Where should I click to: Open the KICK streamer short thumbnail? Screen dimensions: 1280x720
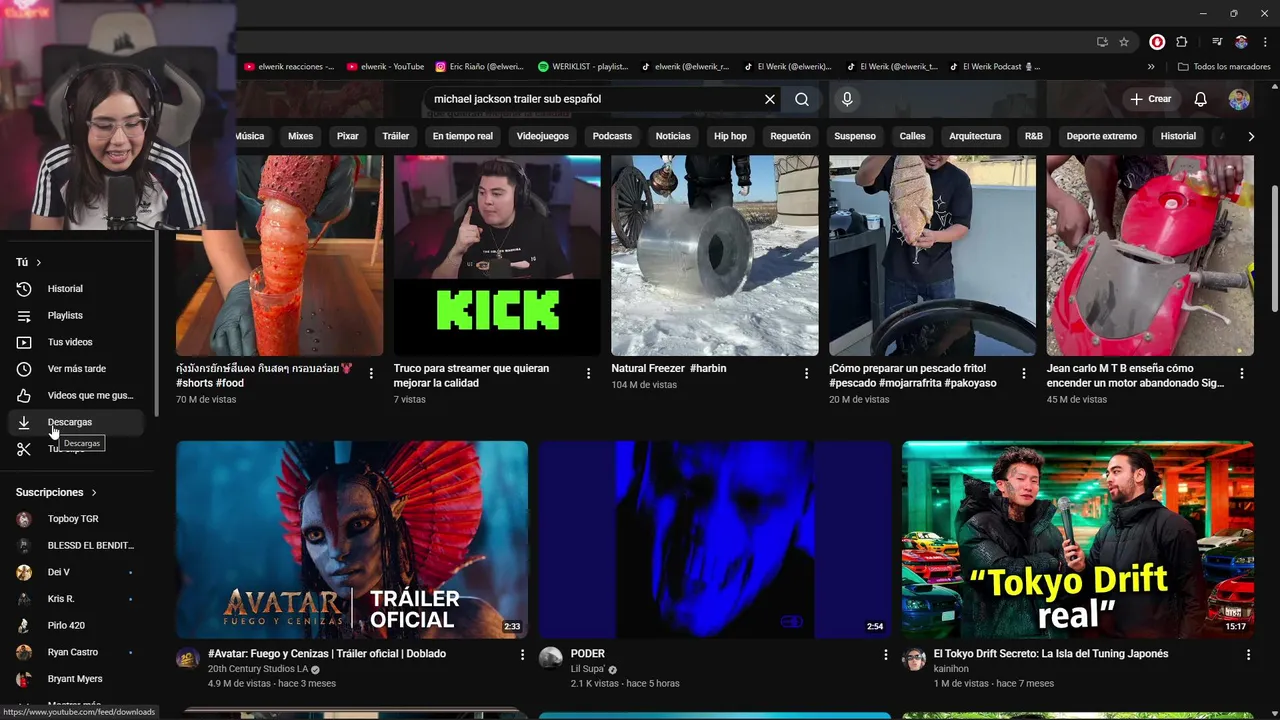point(497,255)
